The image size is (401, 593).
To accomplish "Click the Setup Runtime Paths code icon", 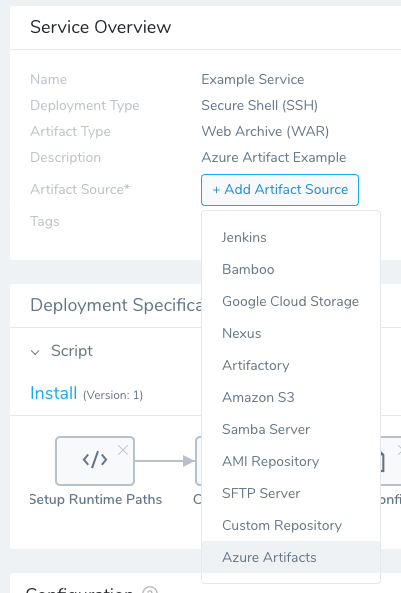I will [95, 460].
